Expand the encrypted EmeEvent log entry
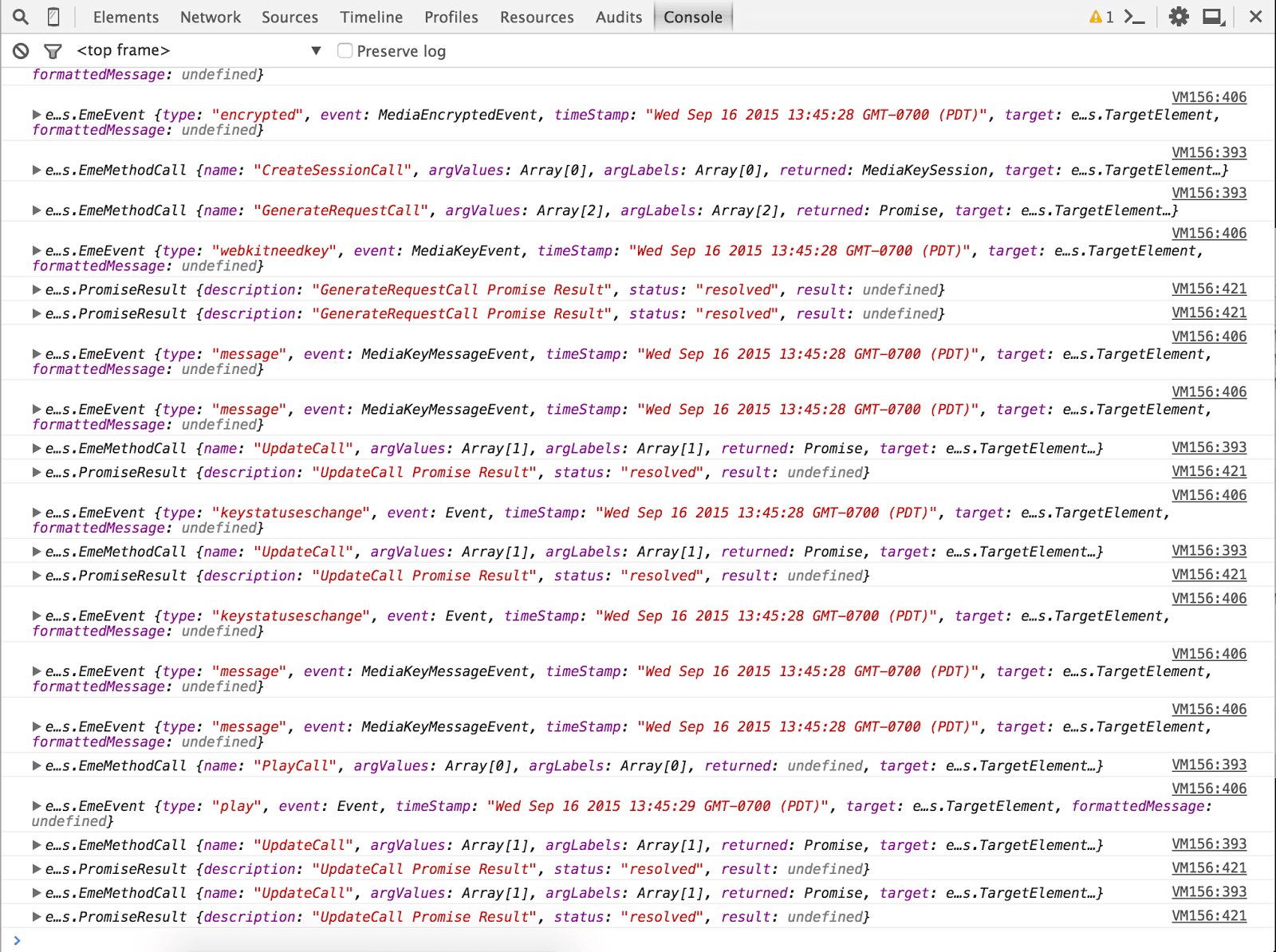 tap(35, 115)
